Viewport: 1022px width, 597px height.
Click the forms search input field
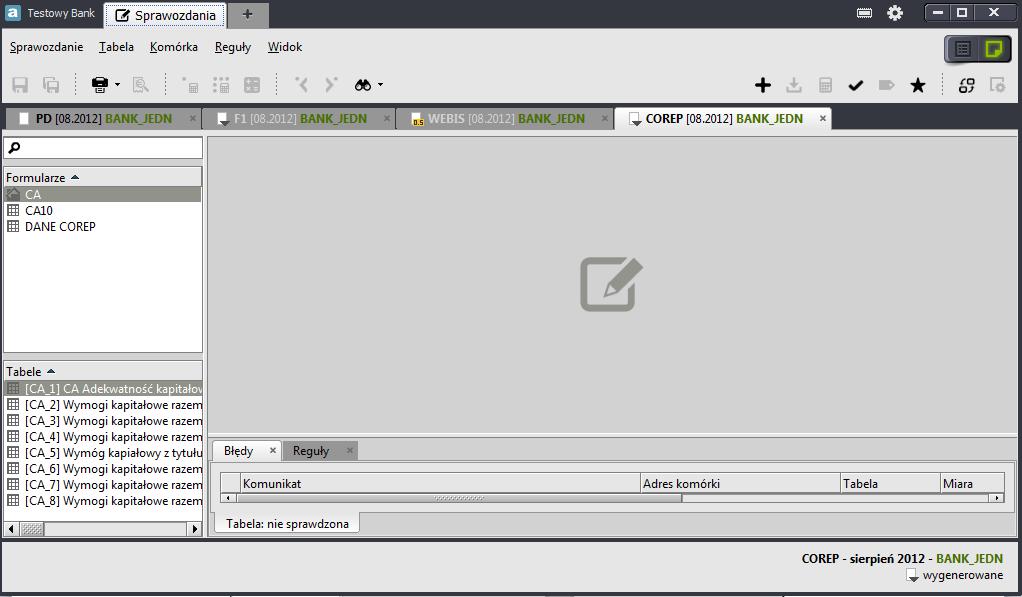[103, 148]
